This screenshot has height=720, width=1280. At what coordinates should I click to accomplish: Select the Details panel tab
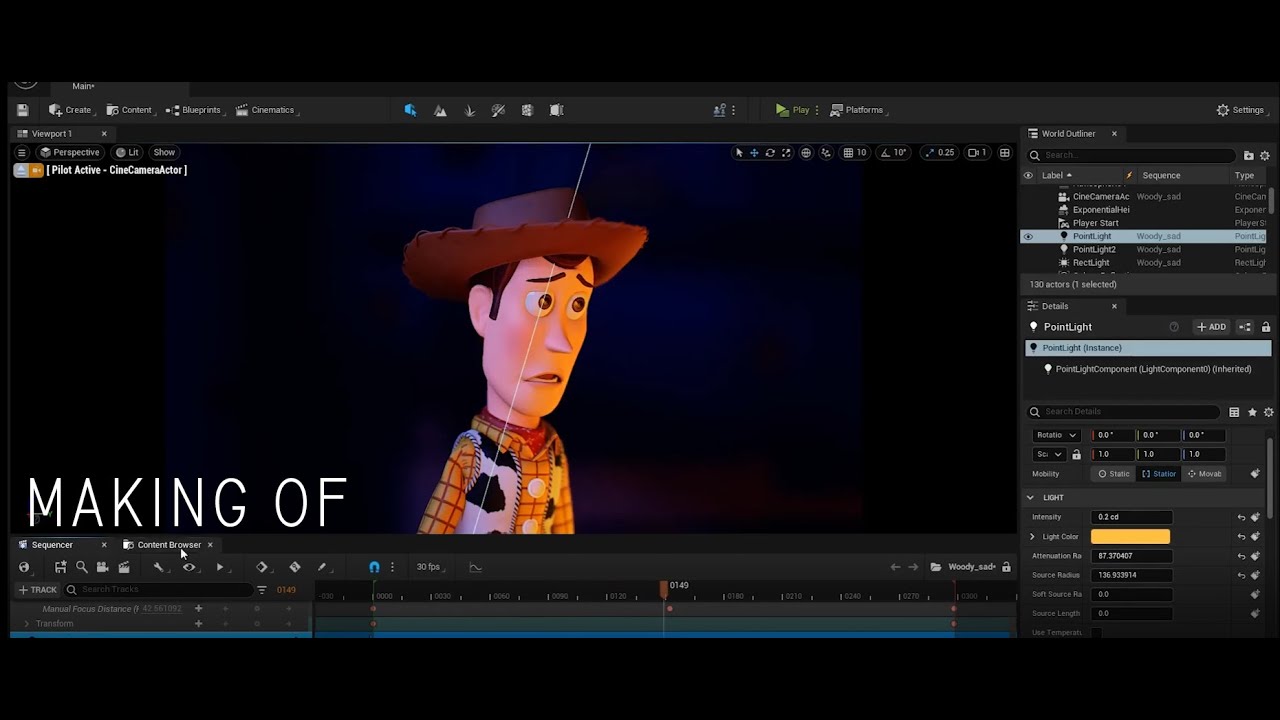click(1054, 306)
